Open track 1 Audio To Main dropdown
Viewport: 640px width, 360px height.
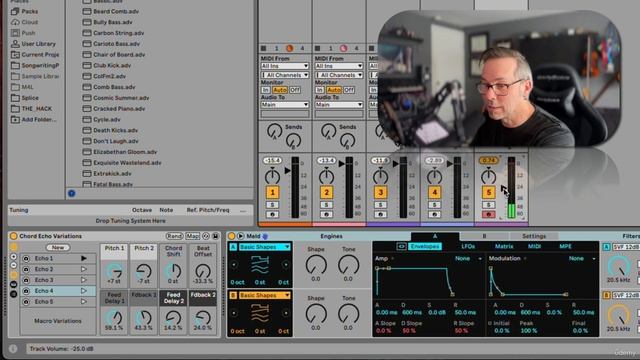pyautogui.click(x=284, y=105)
